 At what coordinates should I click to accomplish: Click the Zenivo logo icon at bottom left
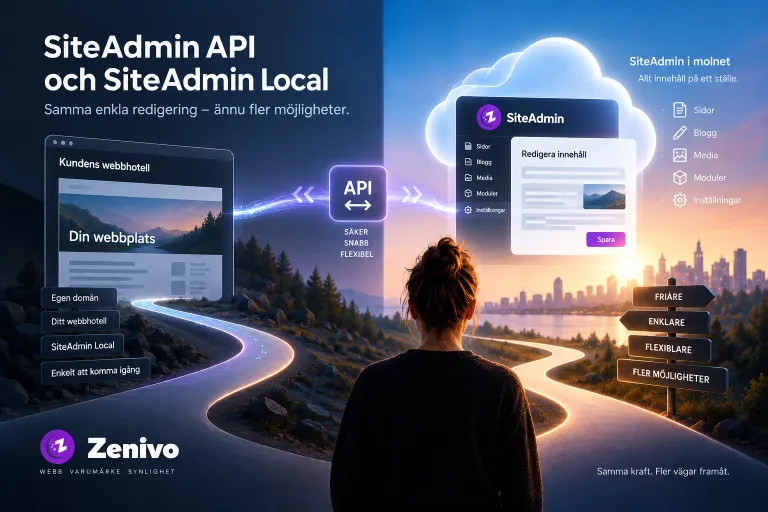(x=57, y=447)
